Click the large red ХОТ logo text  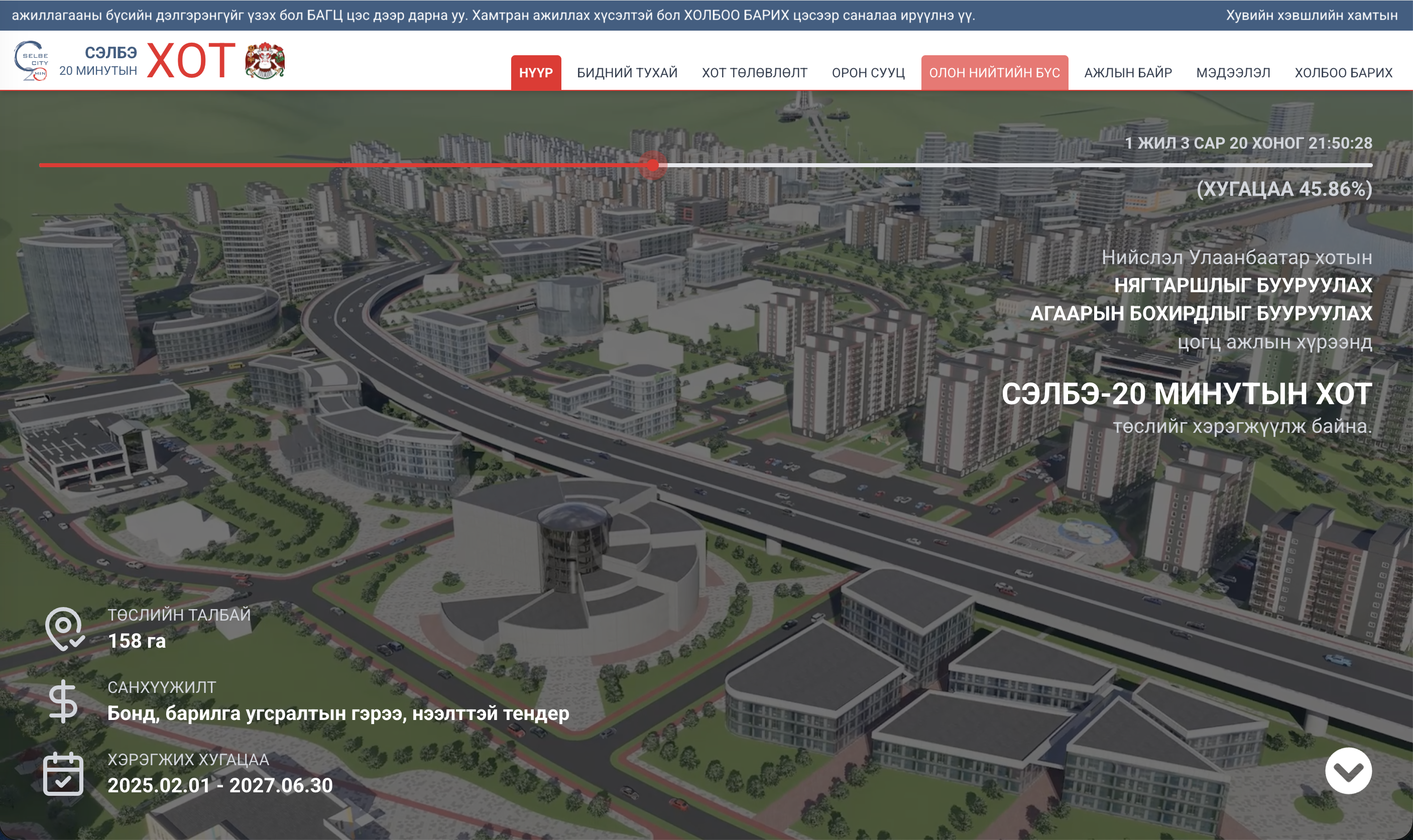[x=191, y=61]
